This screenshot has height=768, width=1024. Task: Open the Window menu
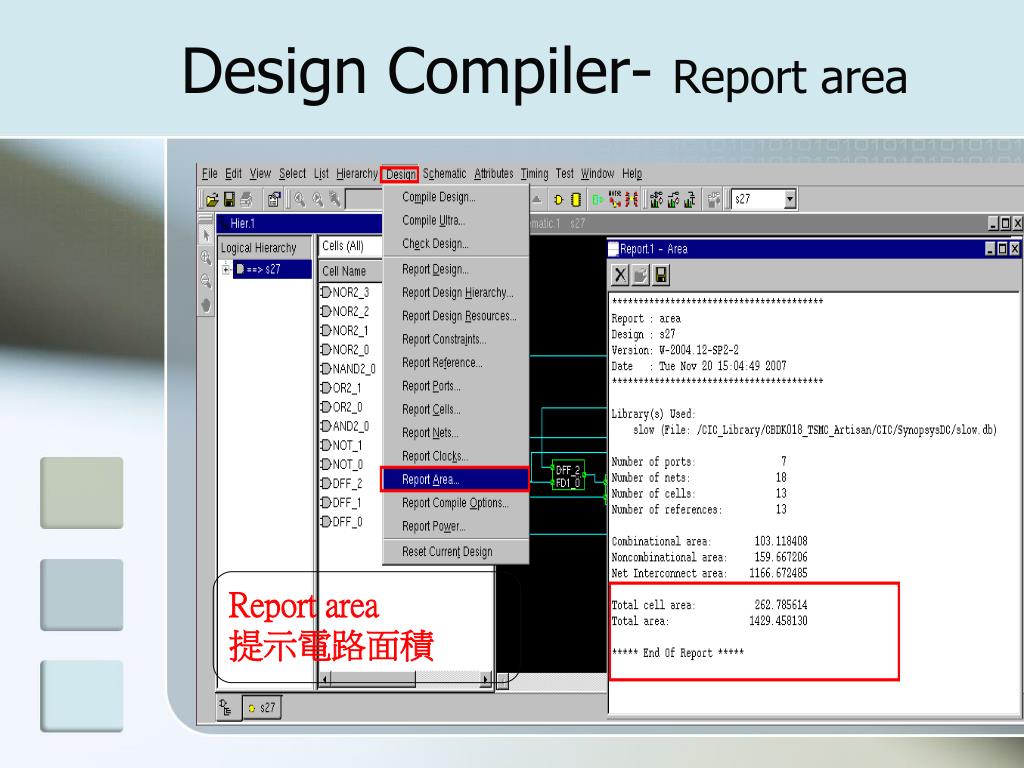coord(598,174)
